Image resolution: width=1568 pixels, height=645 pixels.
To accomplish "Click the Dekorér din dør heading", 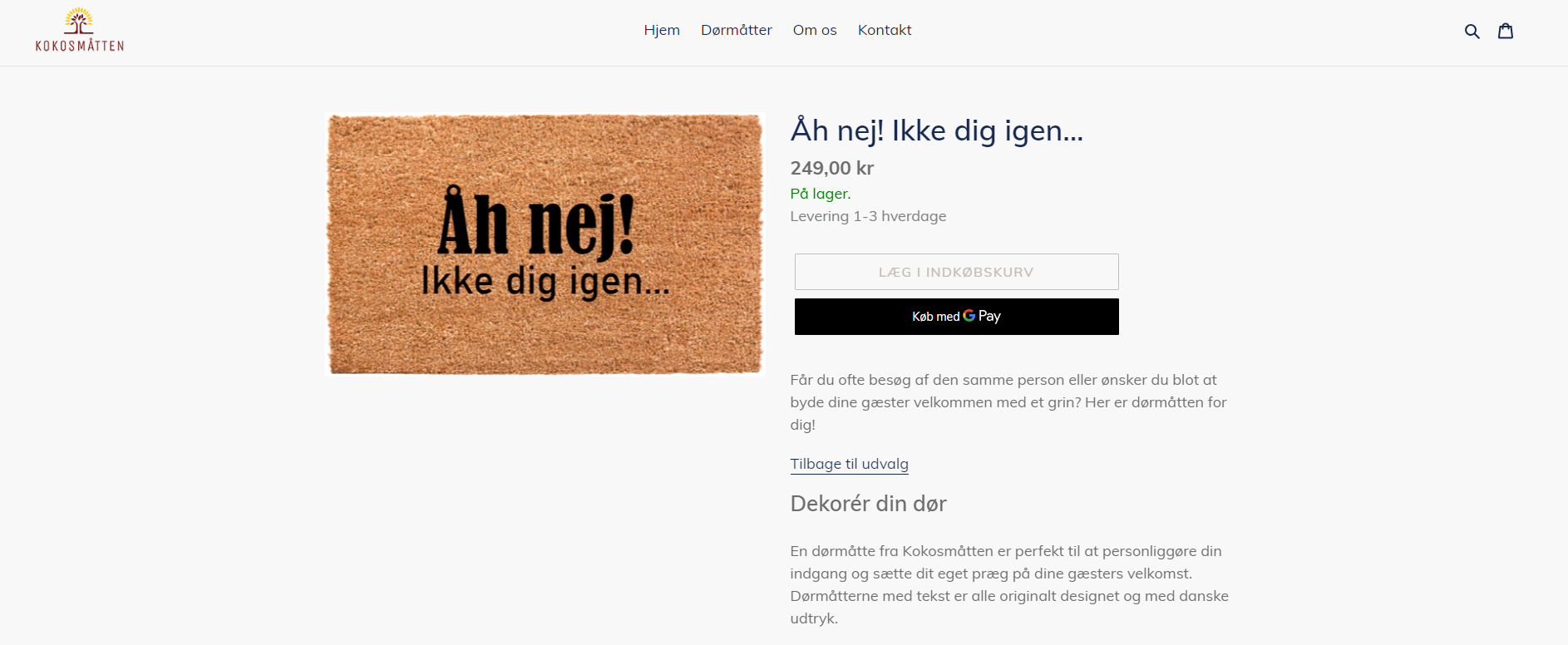I will (x=868, y=504).
